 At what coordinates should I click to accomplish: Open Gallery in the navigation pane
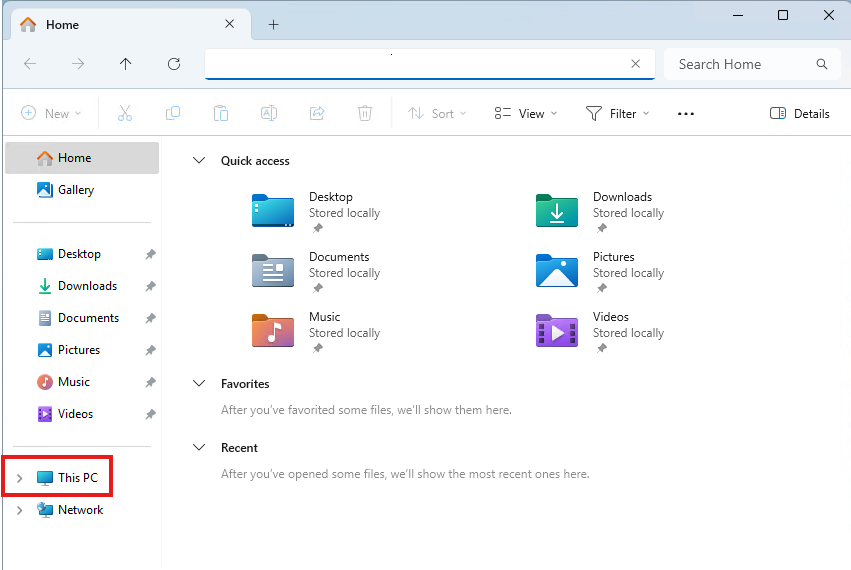pos(82,190)
